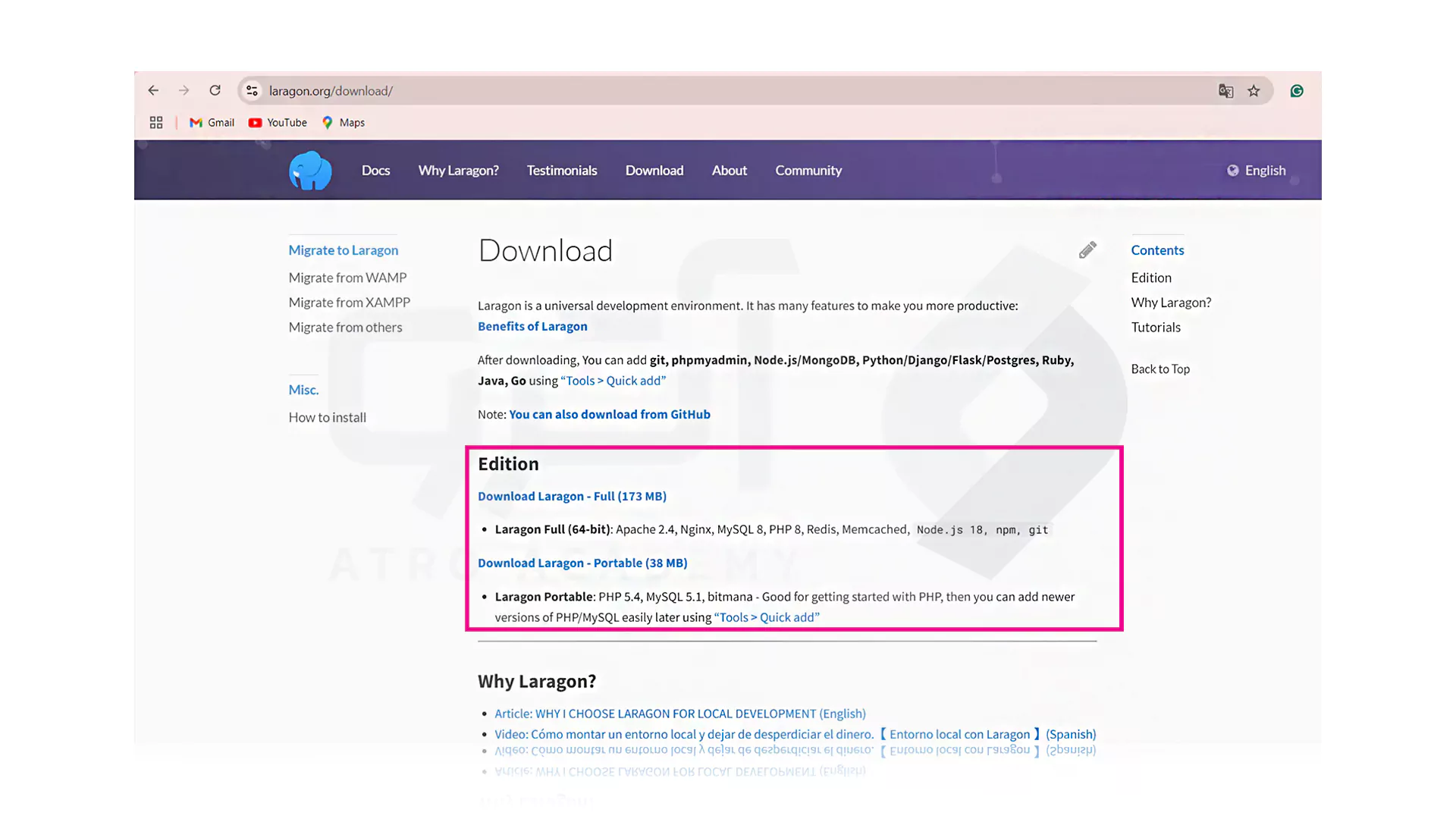1456x819 pixels.
Task: Click the edit pencil icon
Action: click(x=1087, y=250)
